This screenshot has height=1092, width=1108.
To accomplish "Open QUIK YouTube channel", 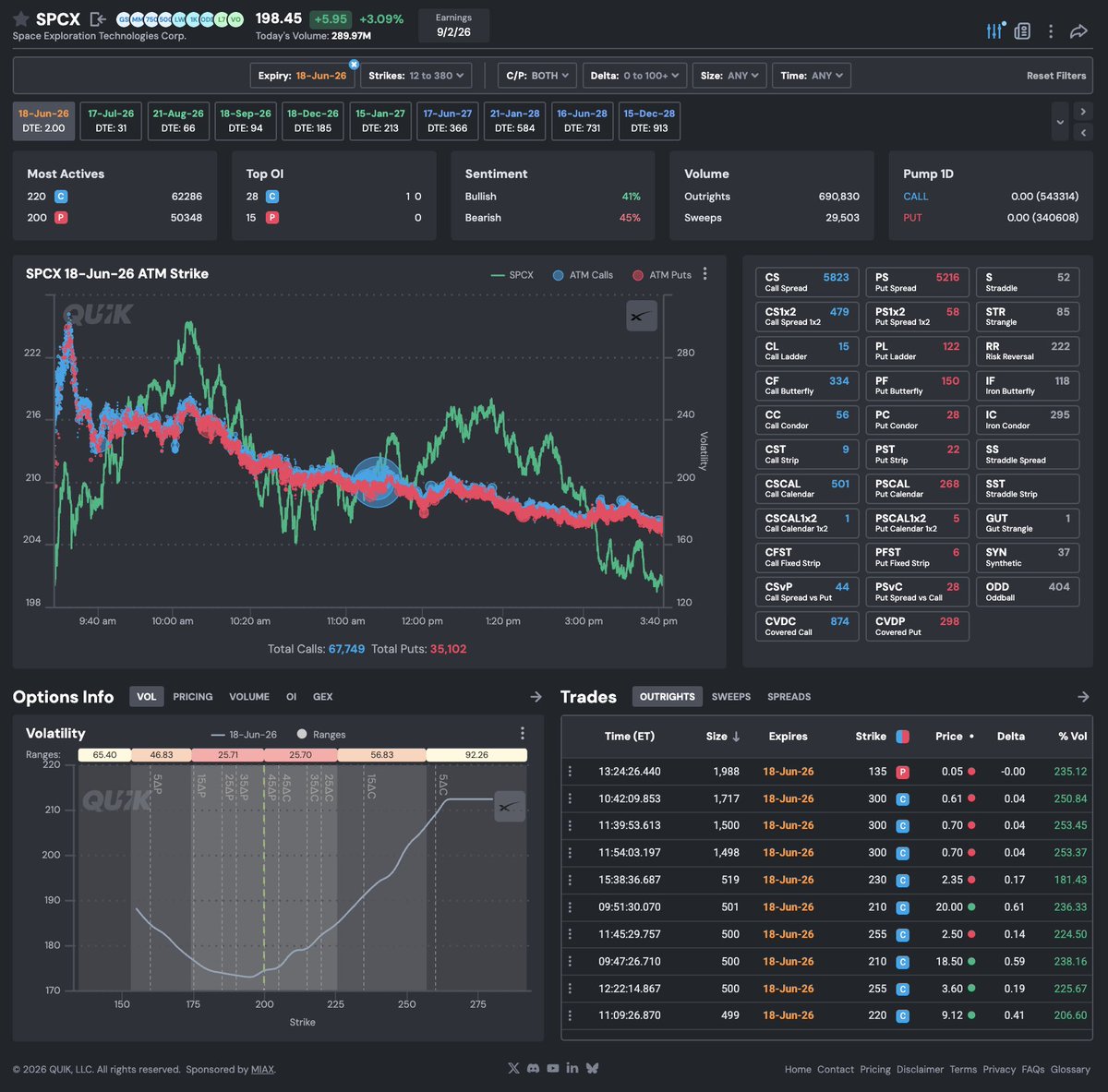I will (x=552, y=1068).
